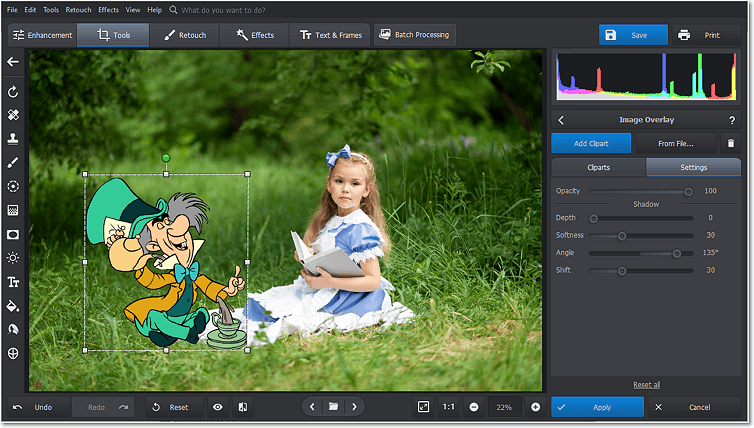The width and height of the screenshot is (754, 428).
Task: Click the Softness slider handle
Action: click(622, 236)
